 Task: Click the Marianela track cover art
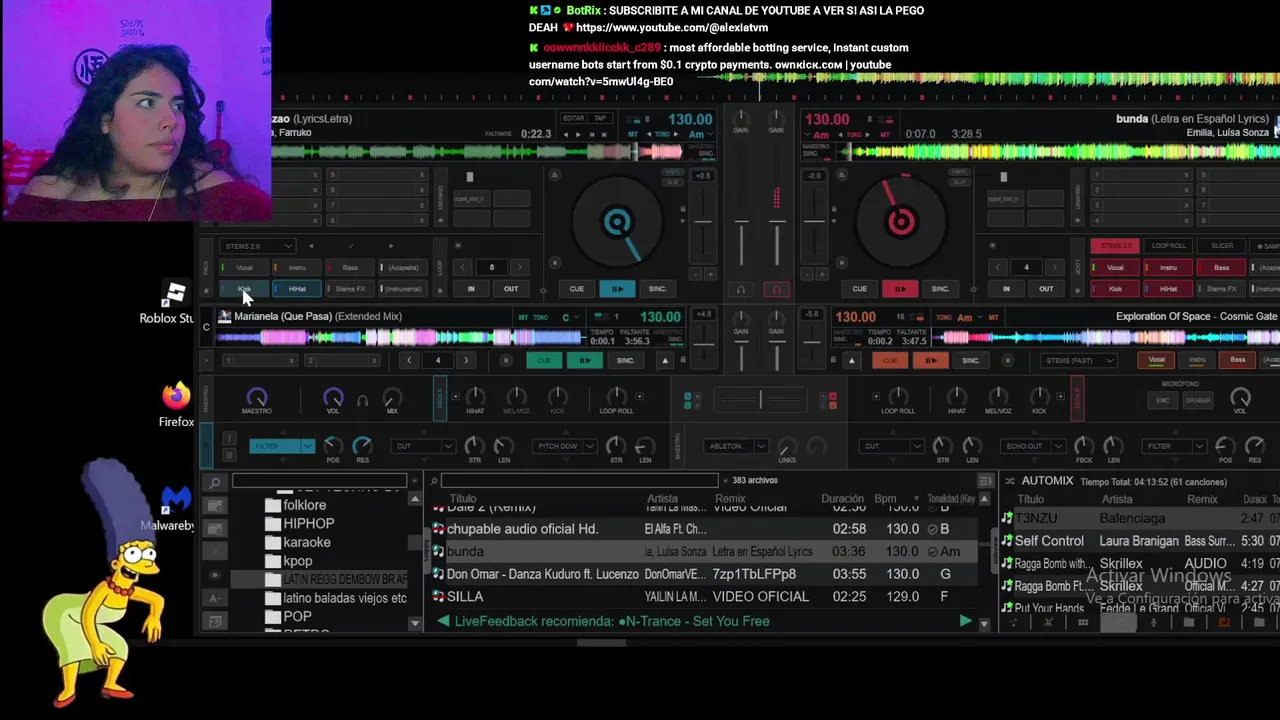pos(225,317)
